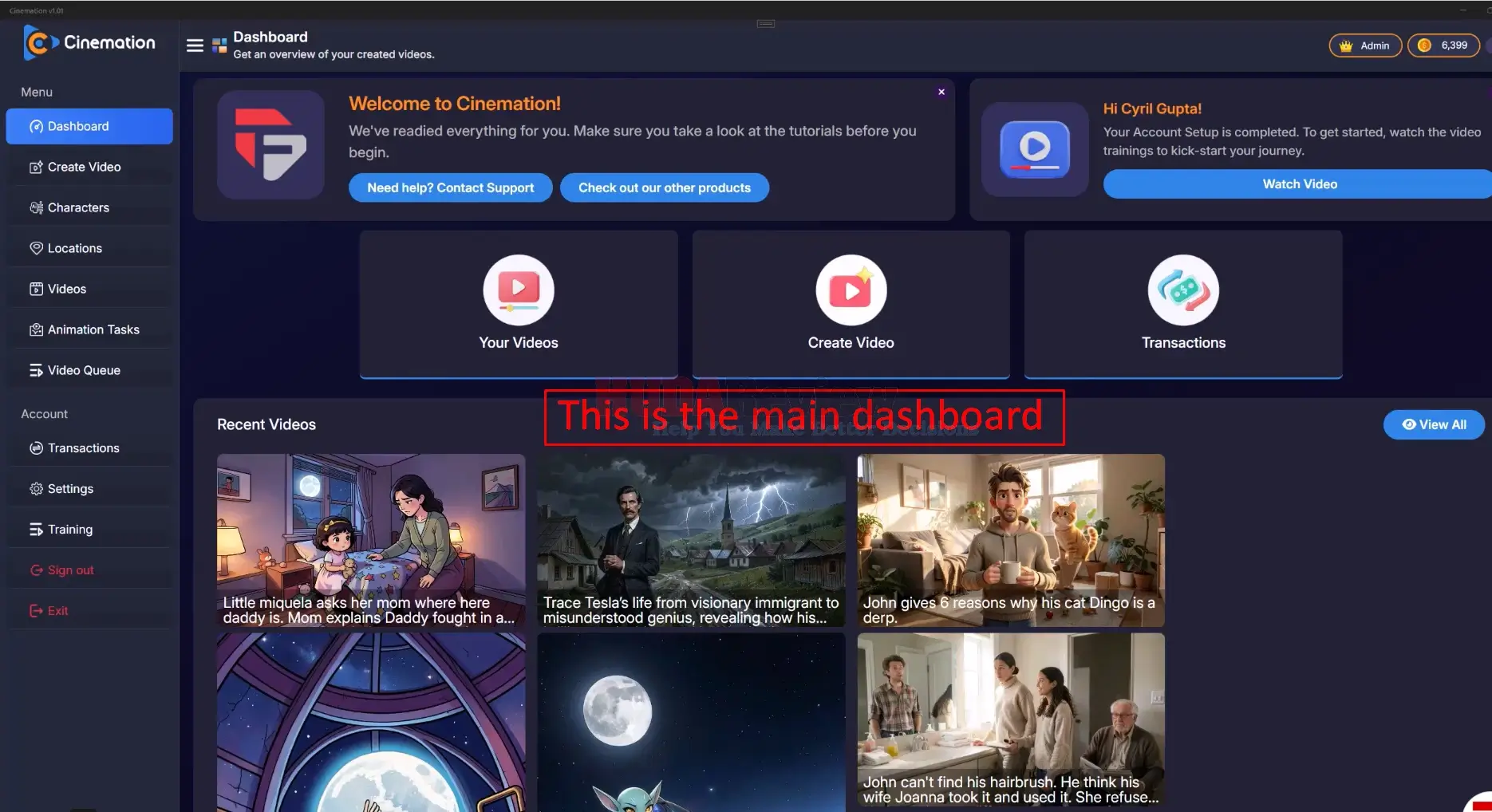Click Check out our other products
The height and width of the screenshot is (812, 1492).
pos(664,187)
